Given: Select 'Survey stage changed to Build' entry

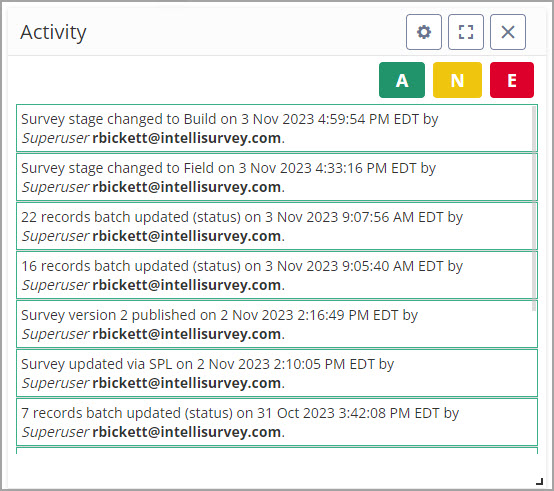Looking at the screenshot, I should point(277,128).
